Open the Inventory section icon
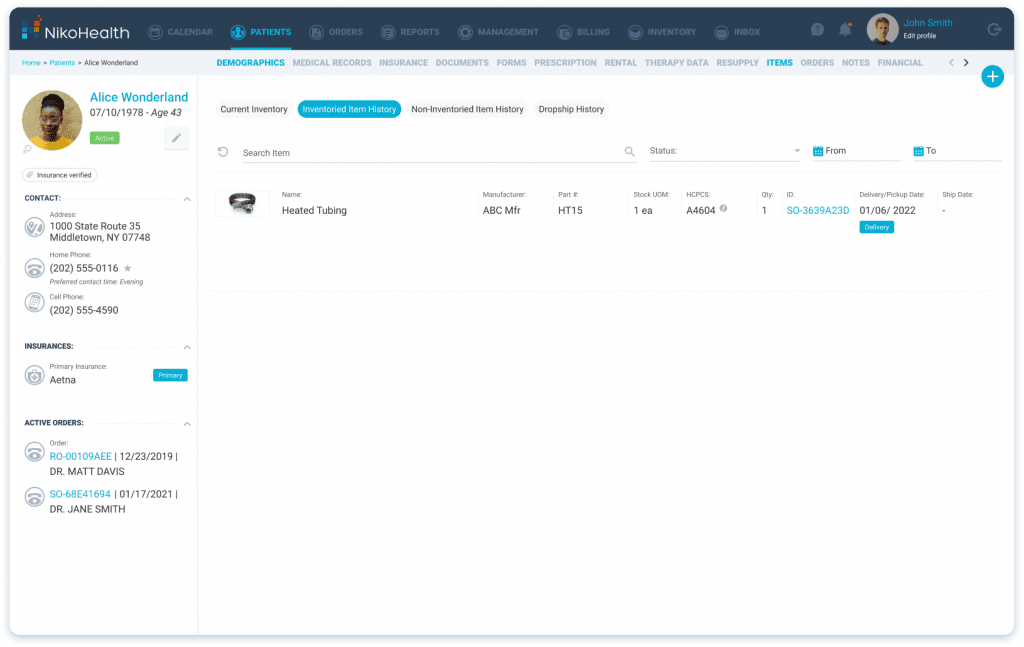The height and width of the screenshot is (647, 1024). click(633, 31)
